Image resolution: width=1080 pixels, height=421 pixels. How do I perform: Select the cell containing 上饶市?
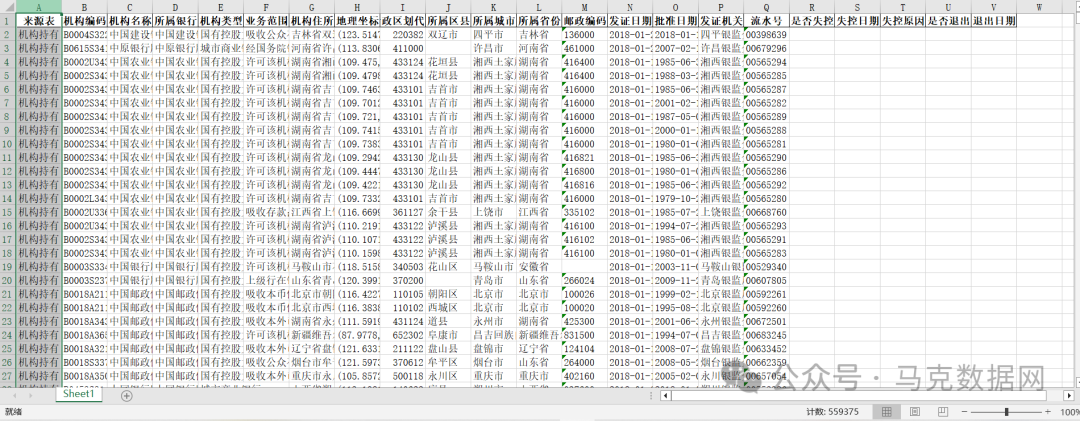coord(494,212)
